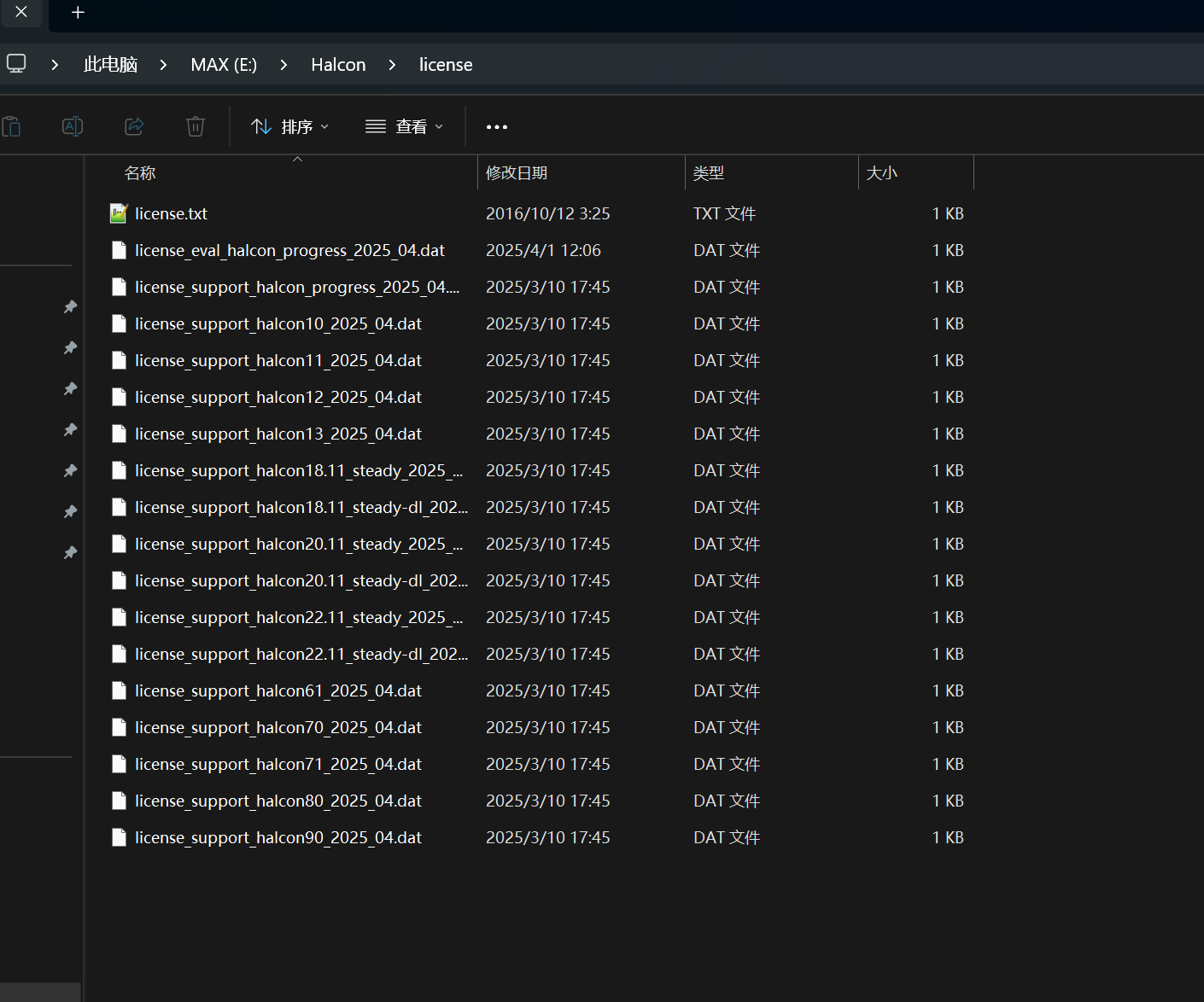This screenshot has width=1204, height=1002.
Task: Expand chevron before 此电脑 in breadcrumb
Action: pos(55,65)
